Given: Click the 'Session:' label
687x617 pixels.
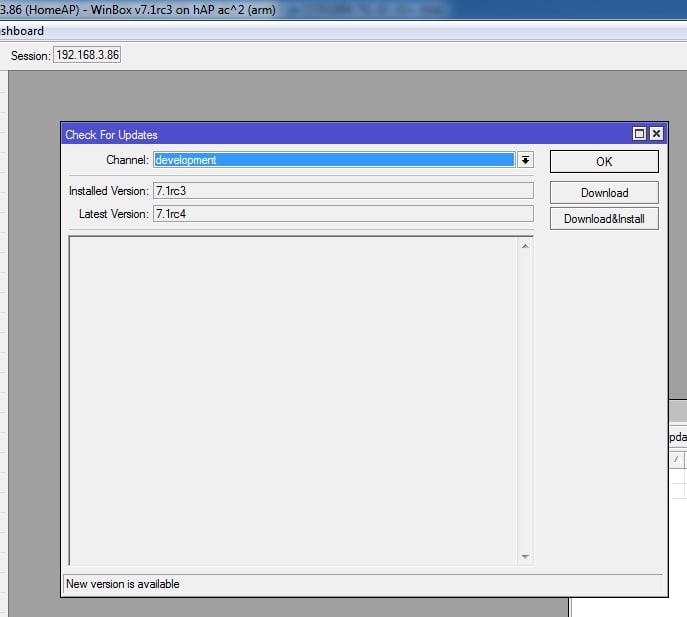Looking at the screenshot, I should click(x=31, y=56).
